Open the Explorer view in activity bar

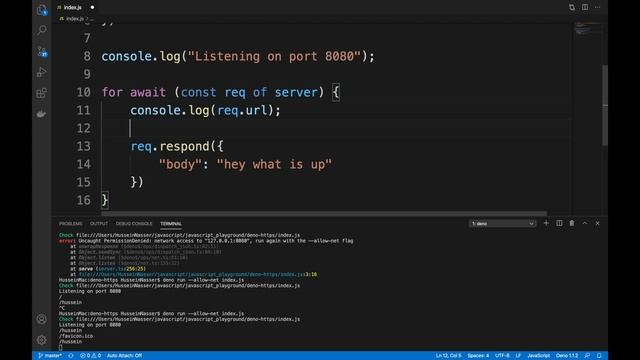pos(42,10)
